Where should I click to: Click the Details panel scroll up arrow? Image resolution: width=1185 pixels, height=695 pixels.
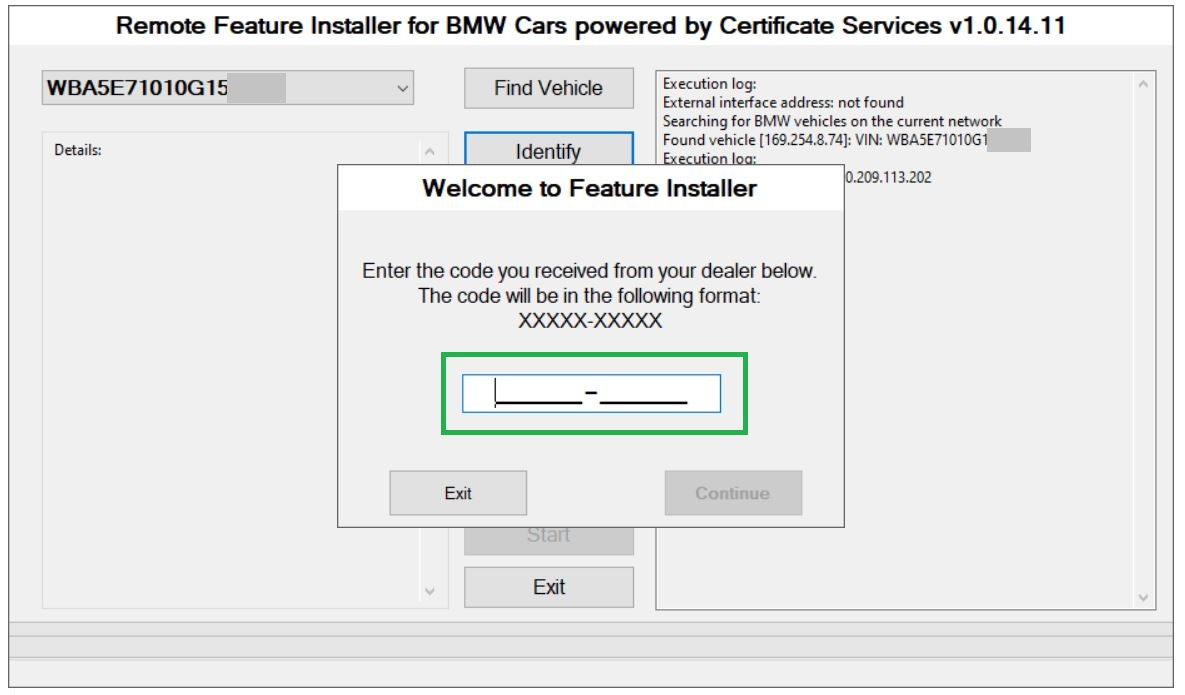pos(430,152)
